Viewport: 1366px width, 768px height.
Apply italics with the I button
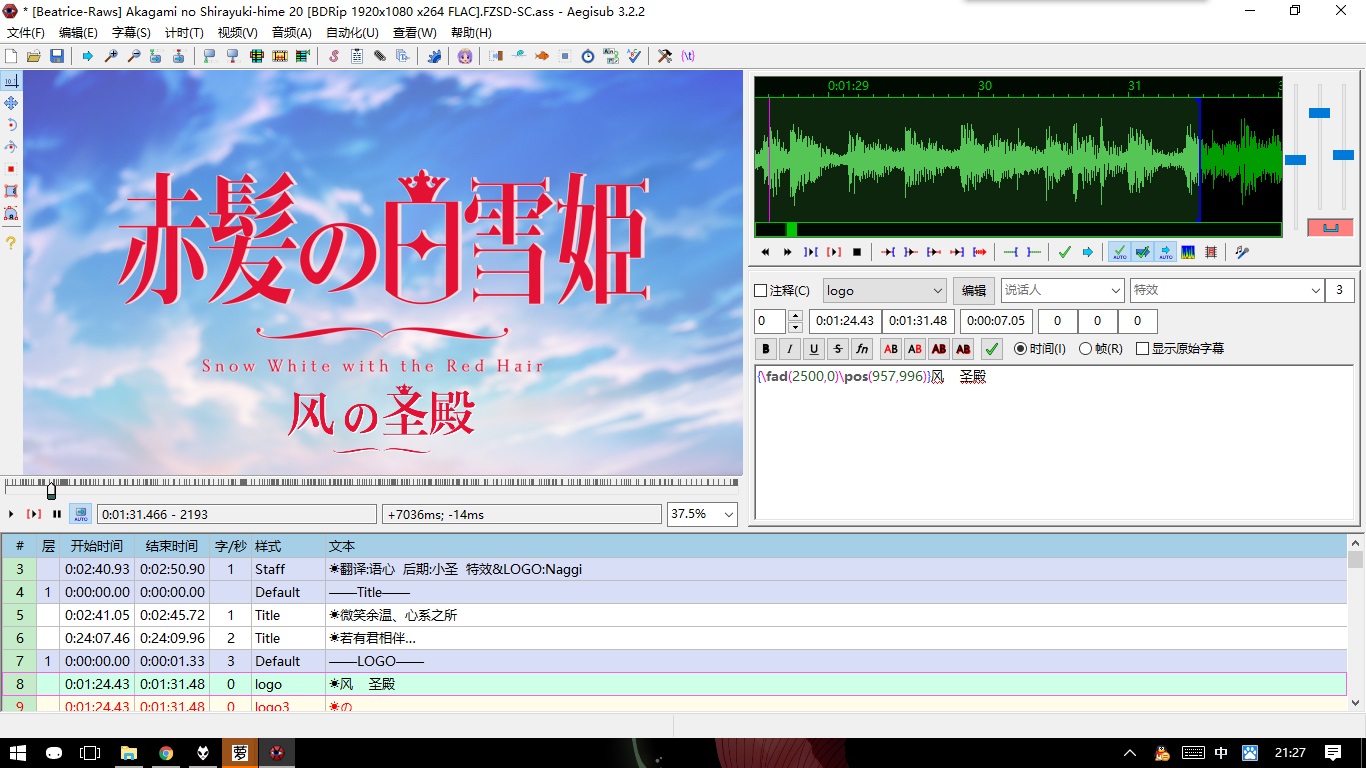pyautogui.click(x=790, y=349)
